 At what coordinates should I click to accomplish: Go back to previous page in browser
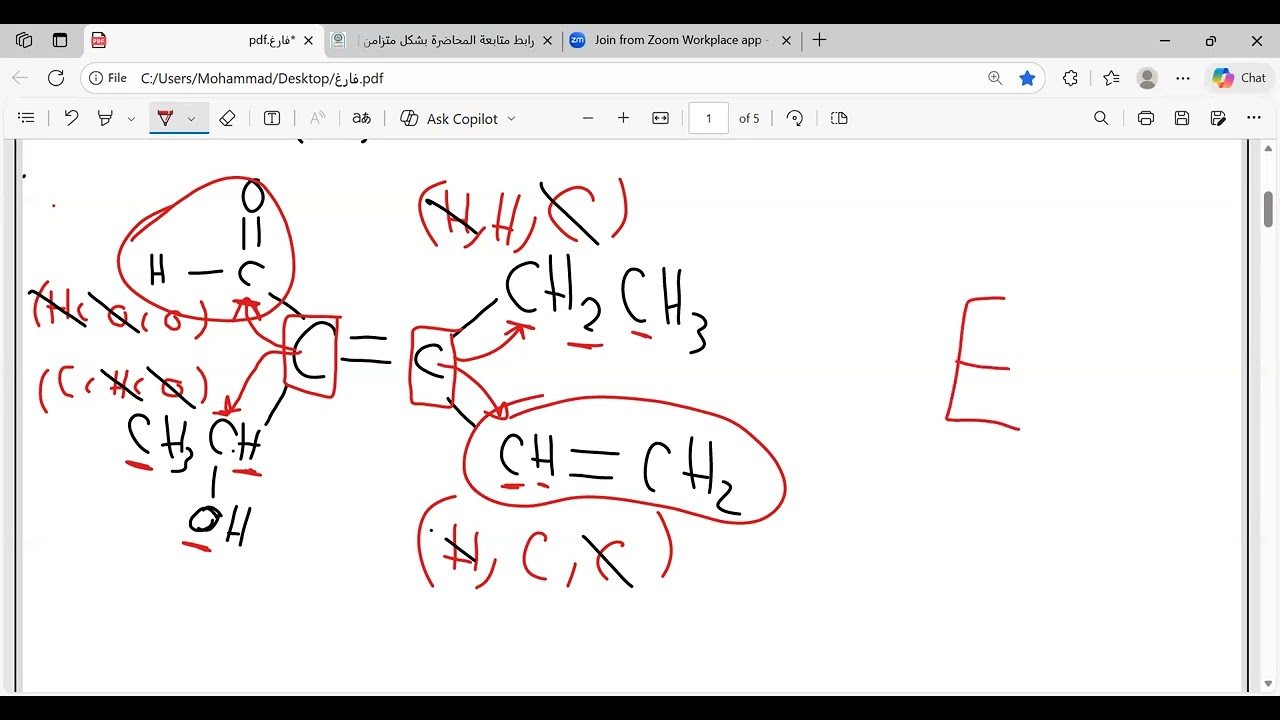tap(20, 78)
